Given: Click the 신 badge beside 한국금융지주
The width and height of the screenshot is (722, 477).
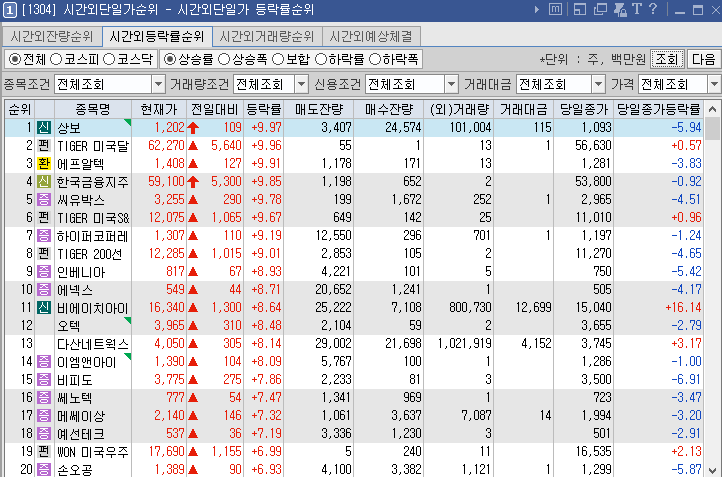Looking at the screenshot, I should [44, 181].
